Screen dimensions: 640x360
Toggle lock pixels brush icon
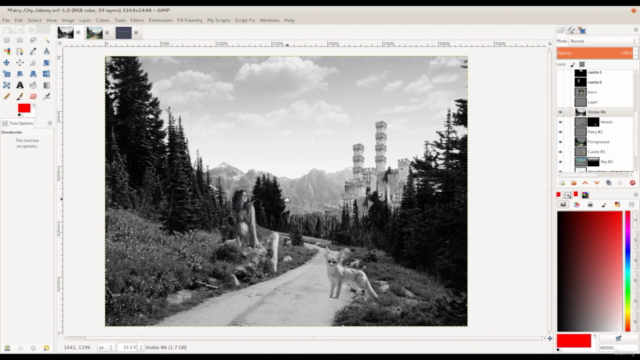(x=572, y=64)
